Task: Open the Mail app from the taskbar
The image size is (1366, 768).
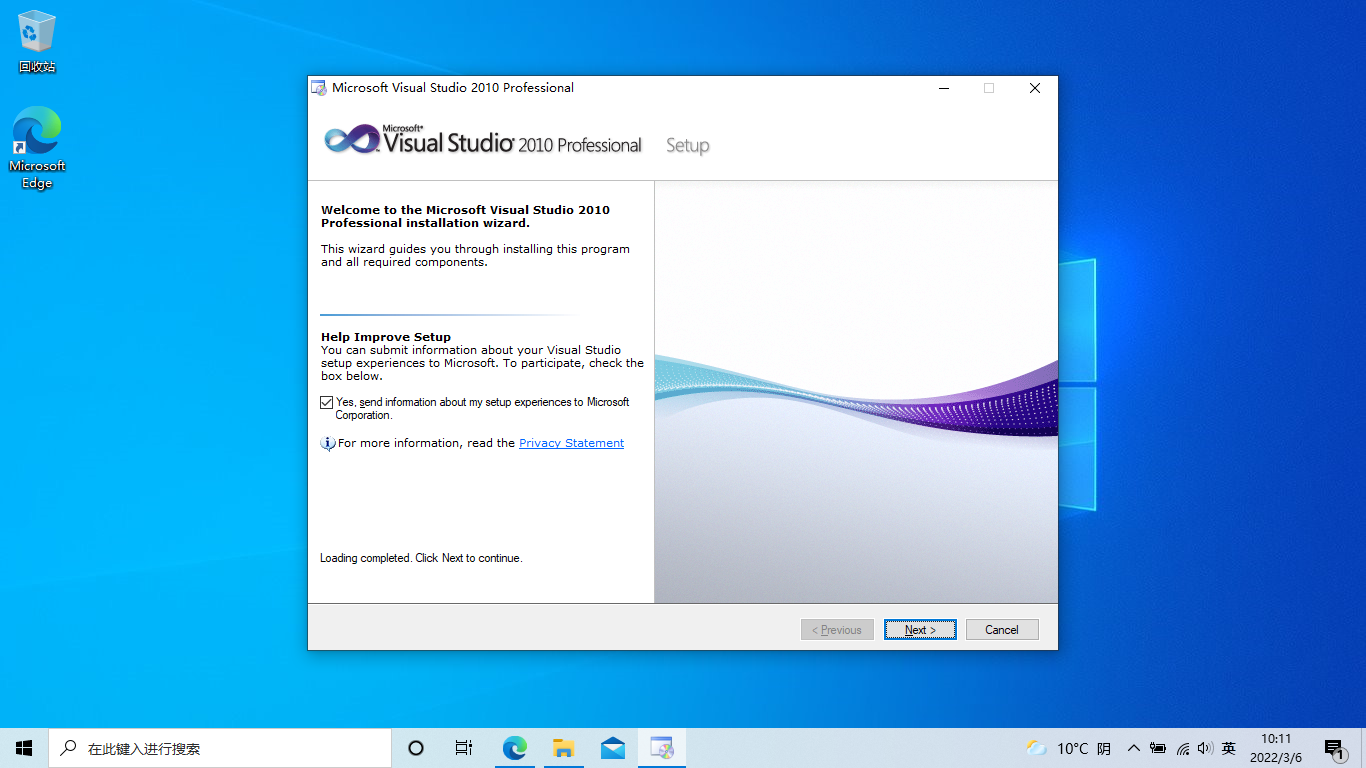Action: tap(612, 747)
